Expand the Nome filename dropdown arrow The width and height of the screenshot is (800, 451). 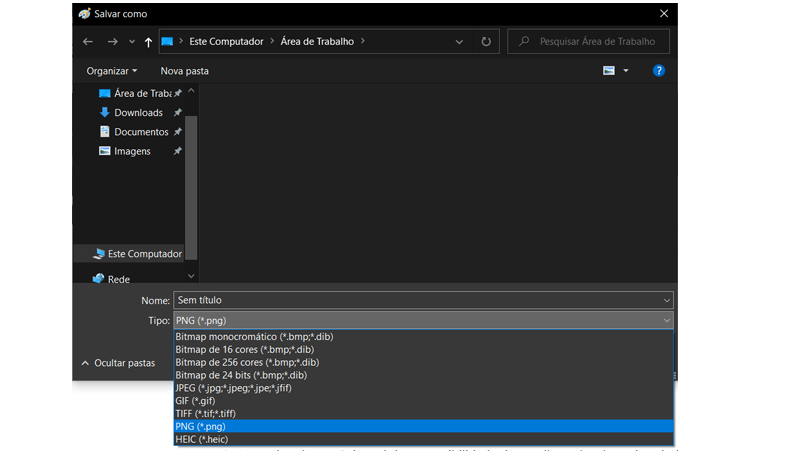[x=666, y=300]
